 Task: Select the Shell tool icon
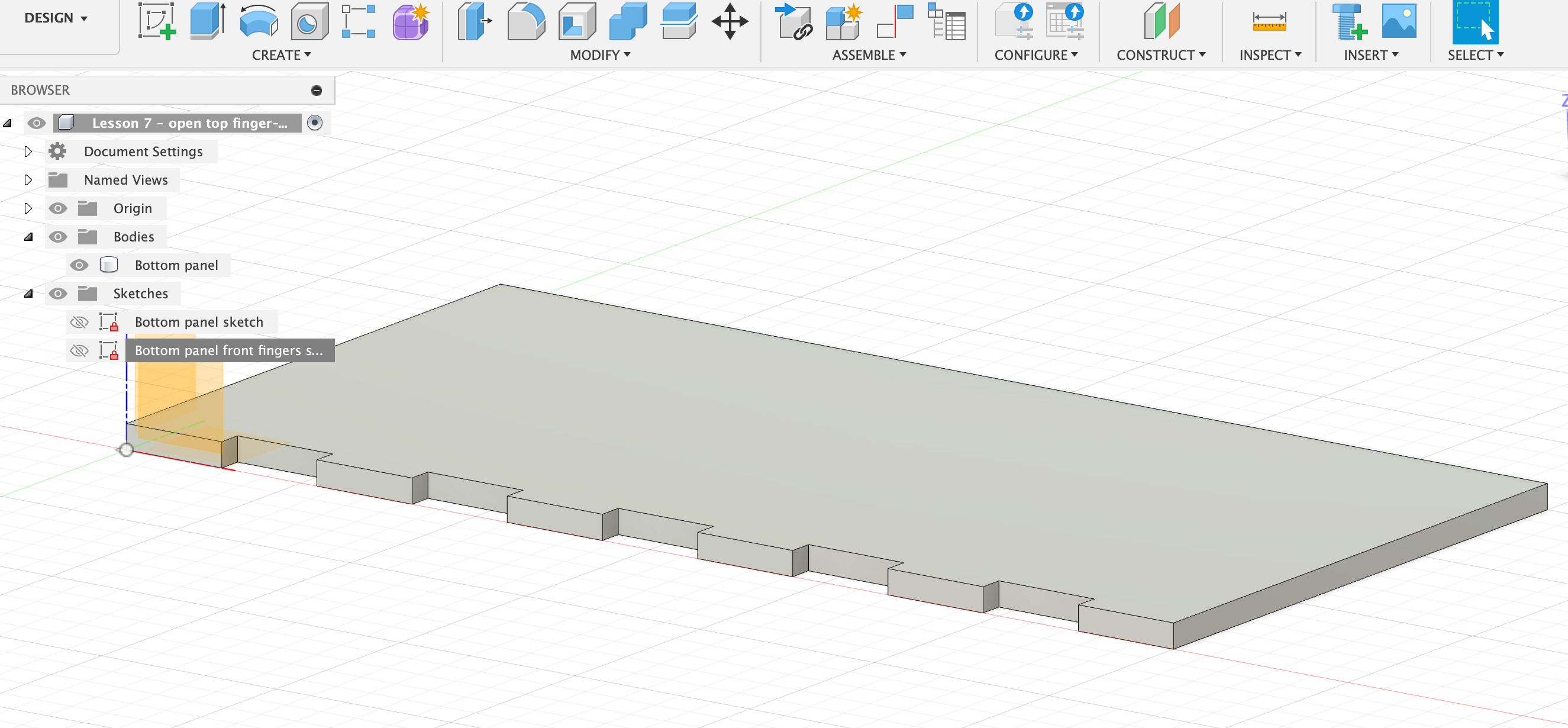tap(576, 22)
